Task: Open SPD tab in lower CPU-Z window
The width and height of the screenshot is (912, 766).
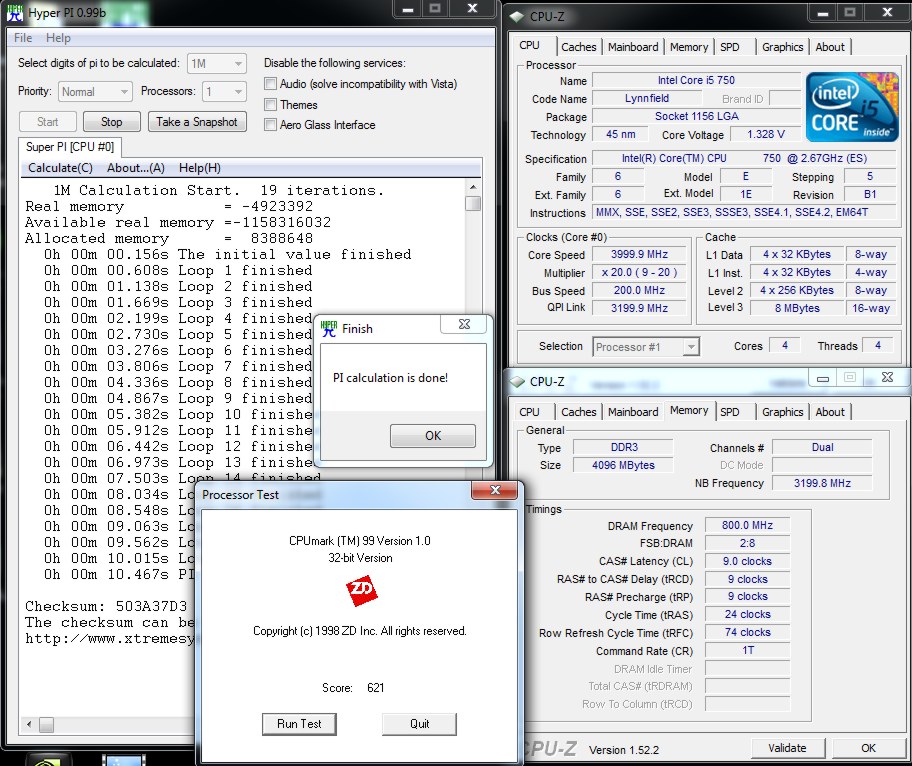Action: pyautogui.click(x=730, y=412)
